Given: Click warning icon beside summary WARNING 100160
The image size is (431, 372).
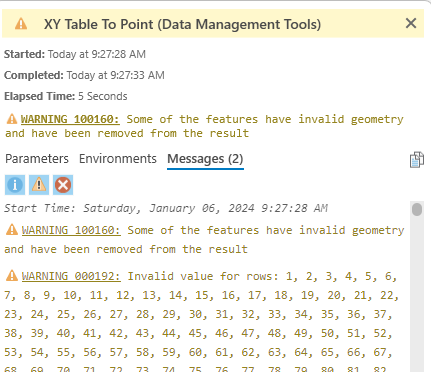Looking at the screenshot, I should 12,119.
